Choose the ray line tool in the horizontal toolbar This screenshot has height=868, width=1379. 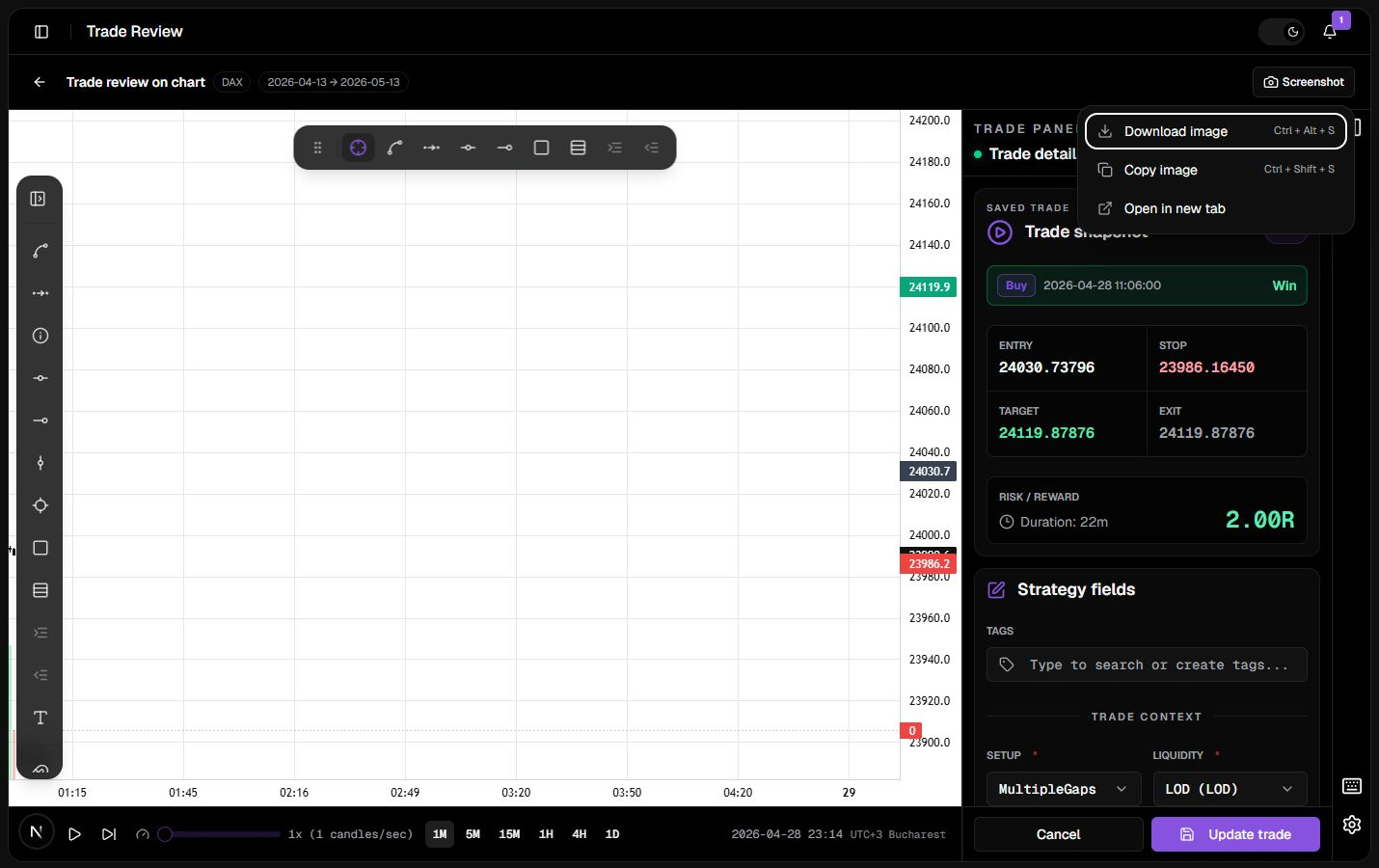click(504, 148)
